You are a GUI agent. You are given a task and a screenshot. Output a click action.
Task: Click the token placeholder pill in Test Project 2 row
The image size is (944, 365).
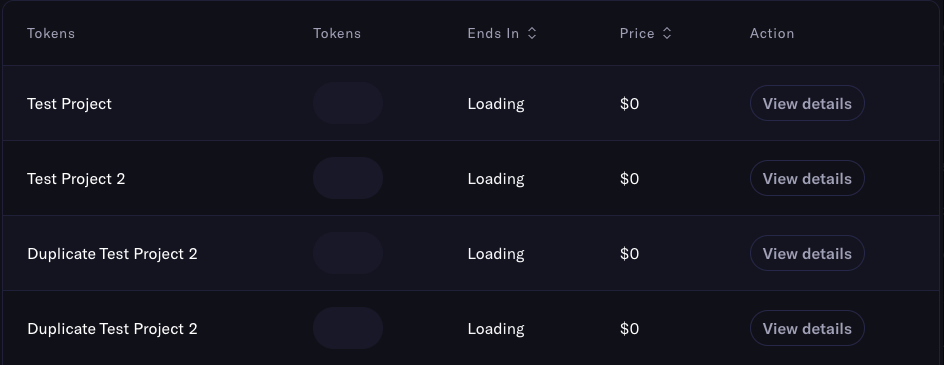click(x=348, y=178)
